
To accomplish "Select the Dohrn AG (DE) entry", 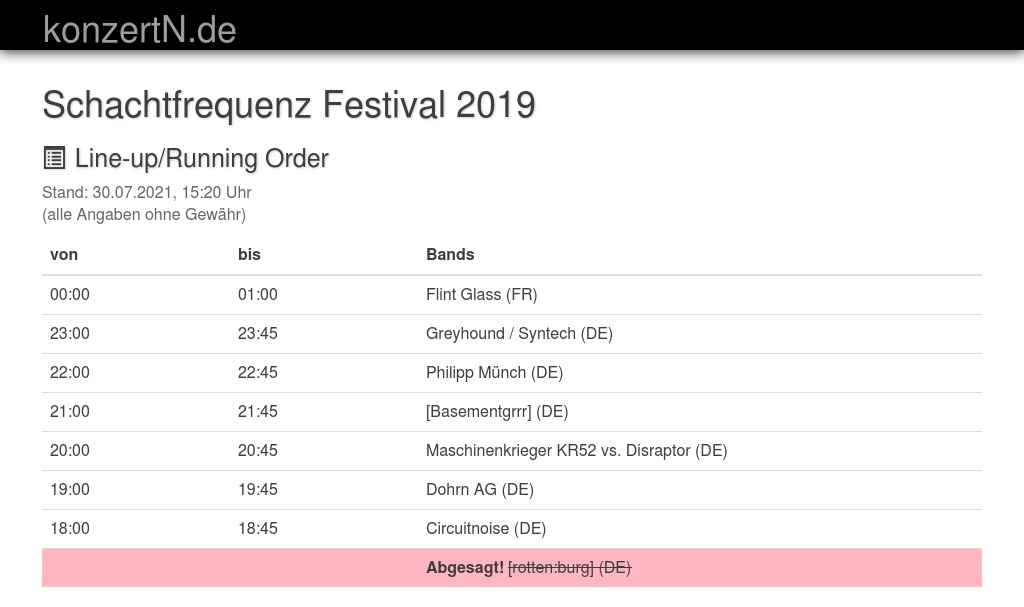I will [479, 489].
